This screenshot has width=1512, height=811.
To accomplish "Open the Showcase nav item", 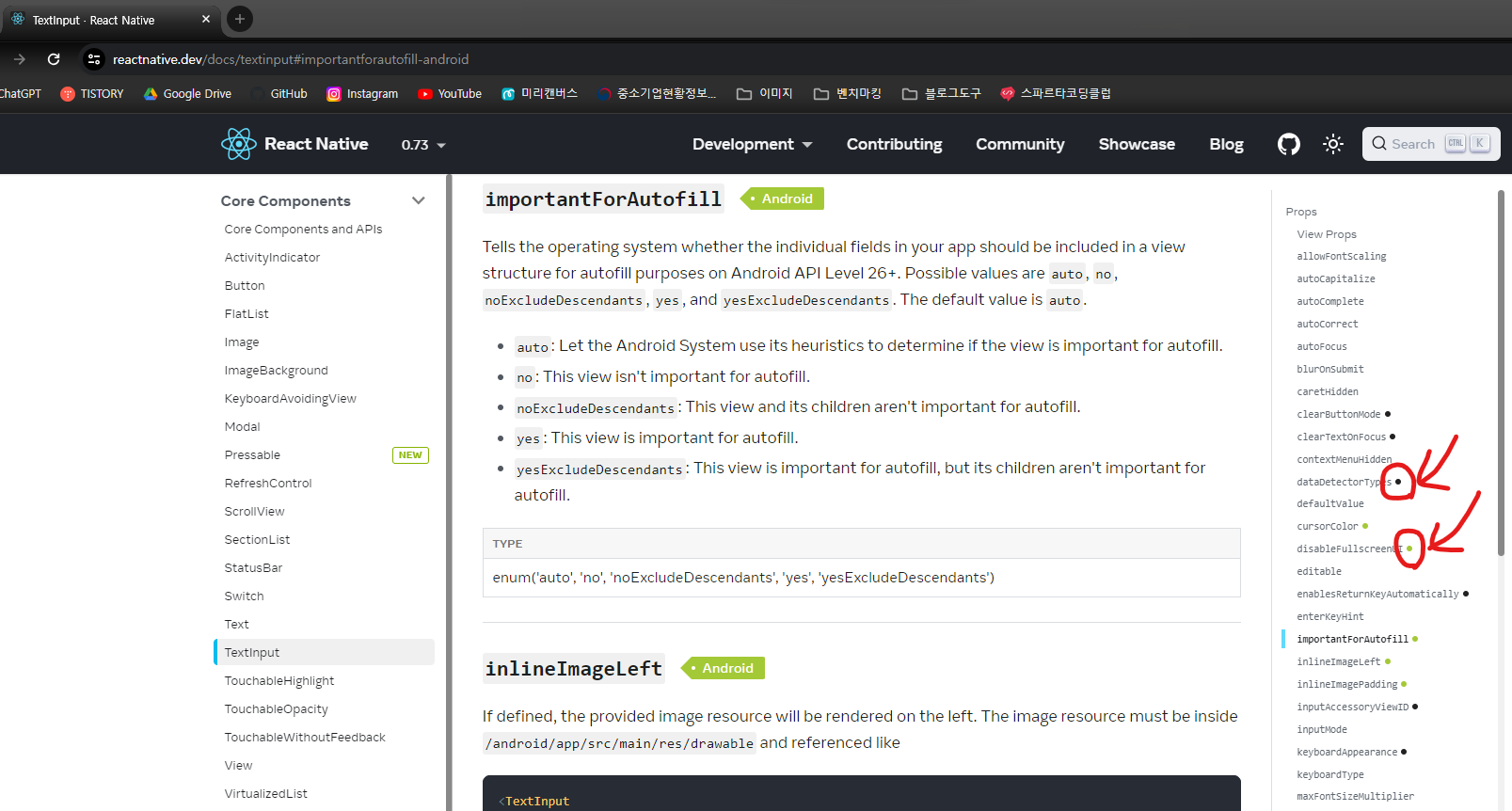I will (x=1137, y=144).
